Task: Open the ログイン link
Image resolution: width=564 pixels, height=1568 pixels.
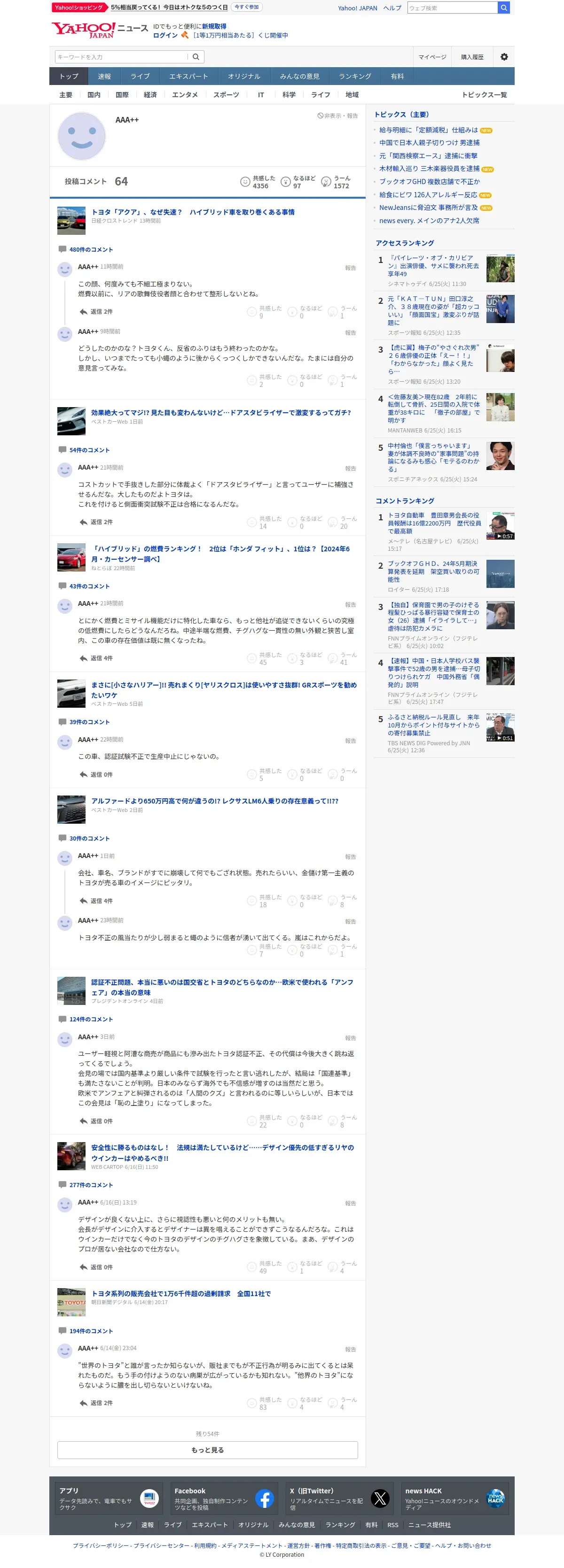Action: point(165,35)
